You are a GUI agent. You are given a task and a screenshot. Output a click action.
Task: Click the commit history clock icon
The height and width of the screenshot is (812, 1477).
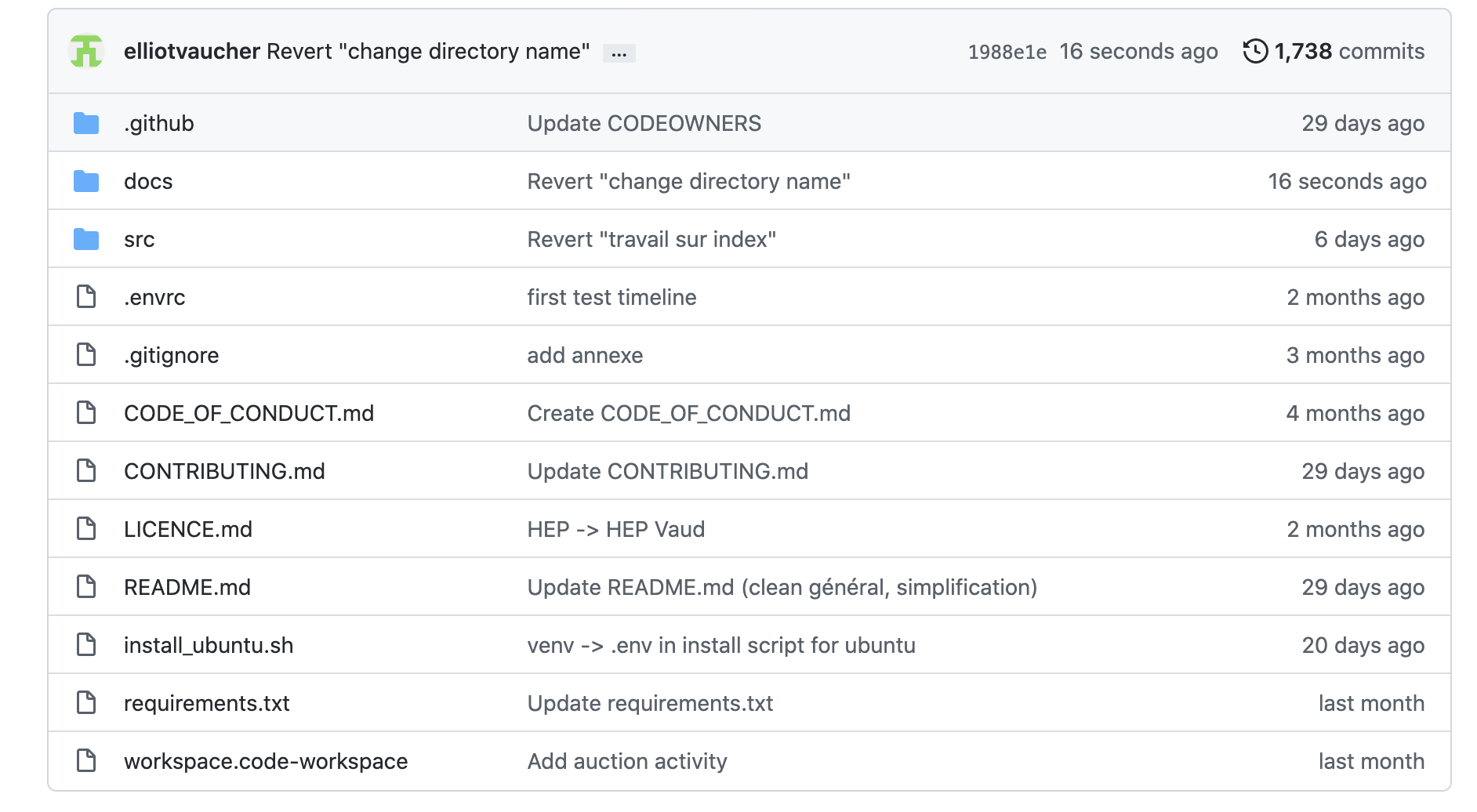click(x=1255, y=52)
